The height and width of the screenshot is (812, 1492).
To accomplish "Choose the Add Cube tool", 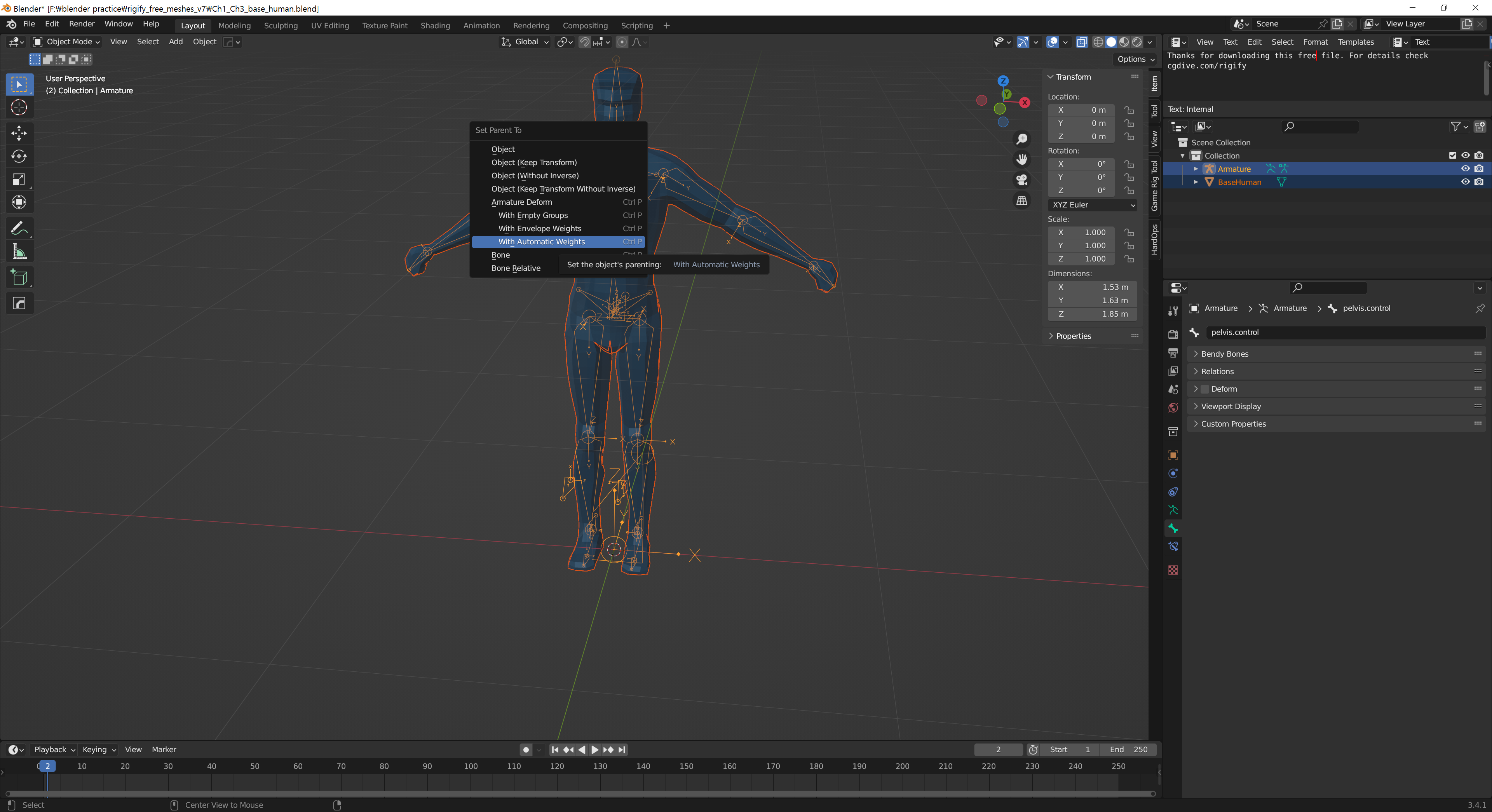I will [x=19, y=278].
